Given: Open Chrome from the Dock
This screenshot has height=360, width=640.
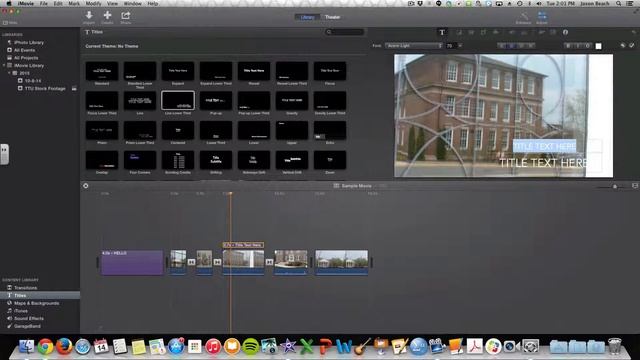Looking at the screenshot, I should 45,347.
